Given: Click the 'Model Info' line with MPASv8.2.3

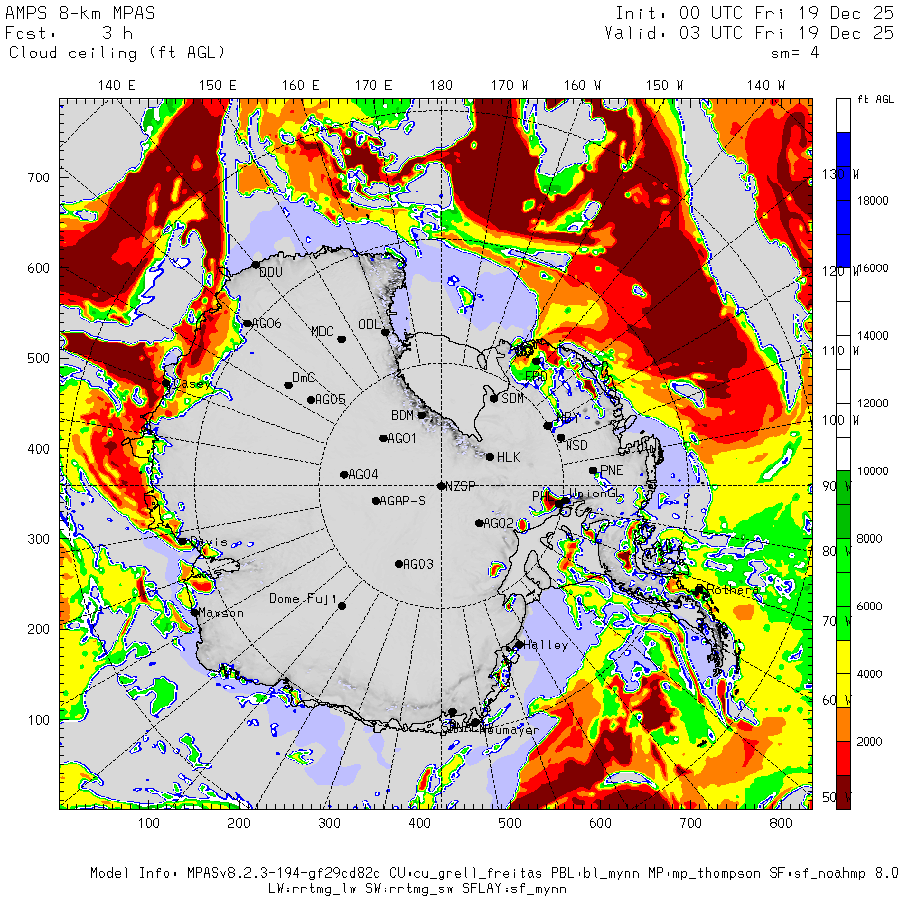Looking at the screenshot, I should tap(494, 873).
